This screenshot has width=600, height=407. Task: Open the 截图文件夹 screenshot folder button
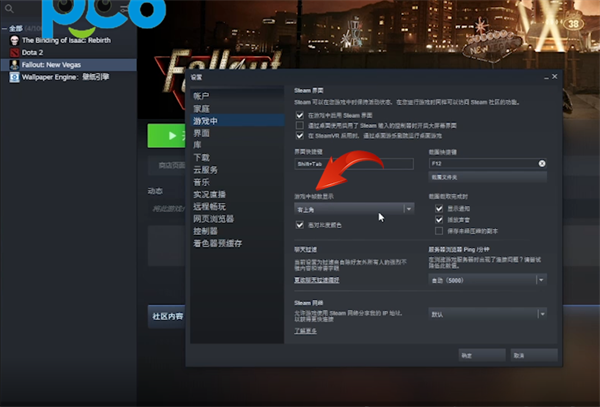[x=488, y=177]
